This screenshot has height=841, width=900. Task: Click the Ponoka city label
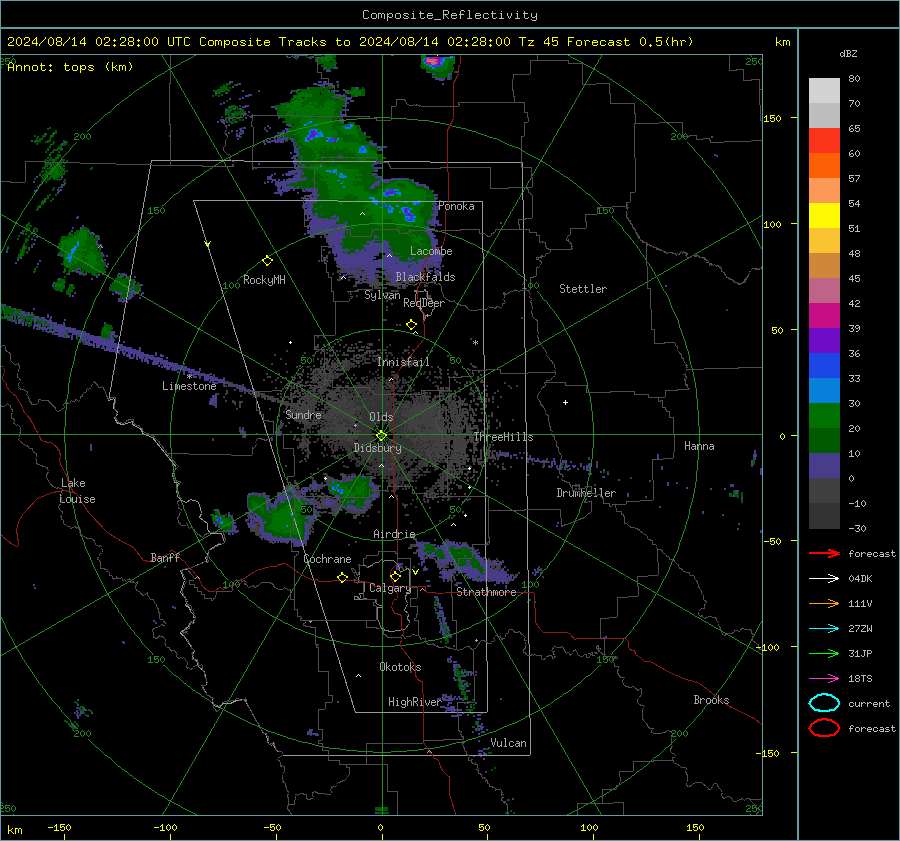coord(456,206)
